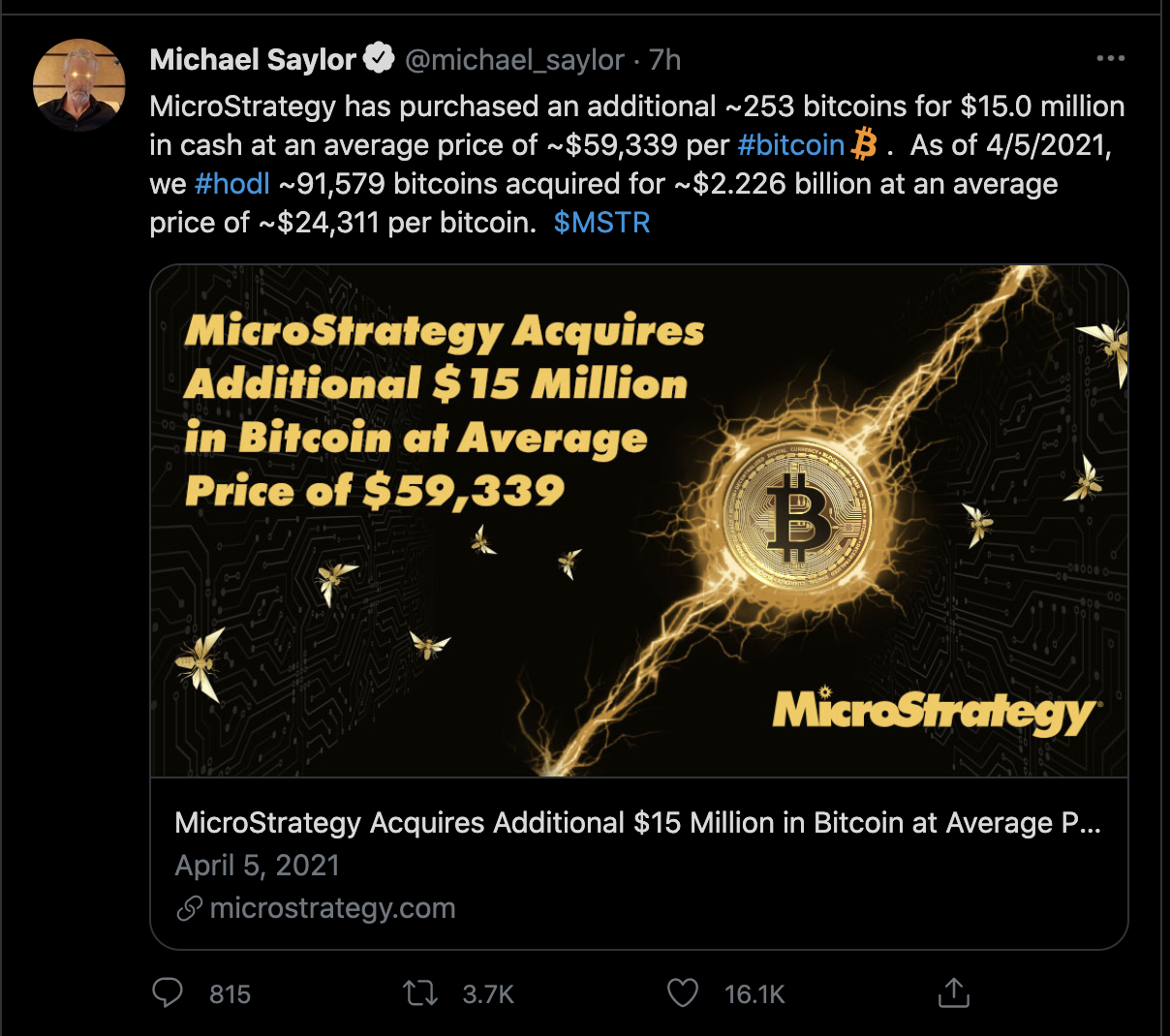Click the @michael_saylor handle
This screenshot has height=1036, width=1170.
[x=514, y=59]
